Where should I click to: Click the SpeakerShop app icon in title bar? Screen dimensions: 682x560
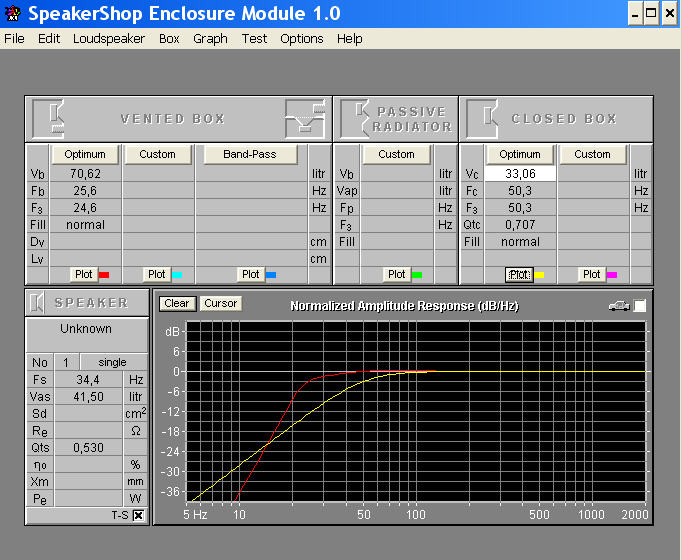(x=13, y=13)
